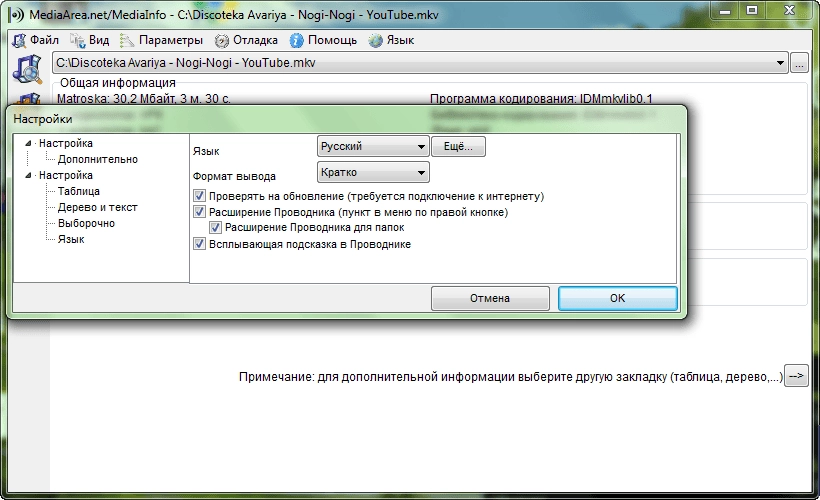
Task: Click the open file sidebar icon
Action: pos(27,69)
